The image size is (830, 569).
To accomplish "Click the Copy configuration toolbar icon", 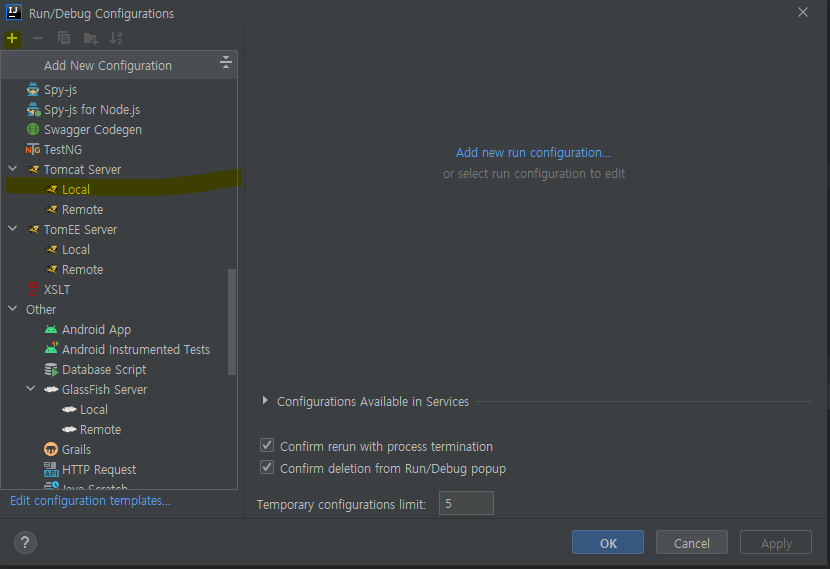I will click(x=64, y=38).
